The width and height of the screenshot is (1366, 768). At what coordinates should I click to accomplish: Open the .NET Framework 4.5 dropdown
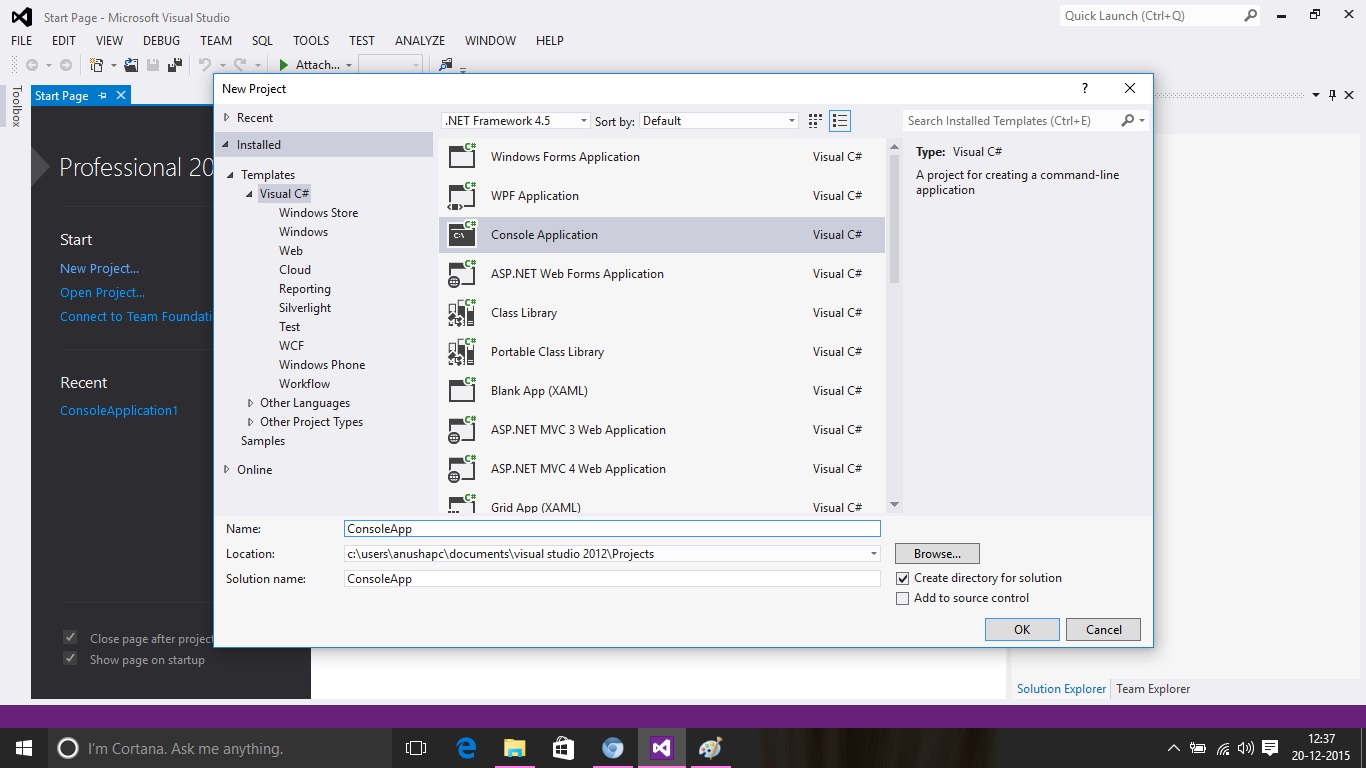coord(583,120)
